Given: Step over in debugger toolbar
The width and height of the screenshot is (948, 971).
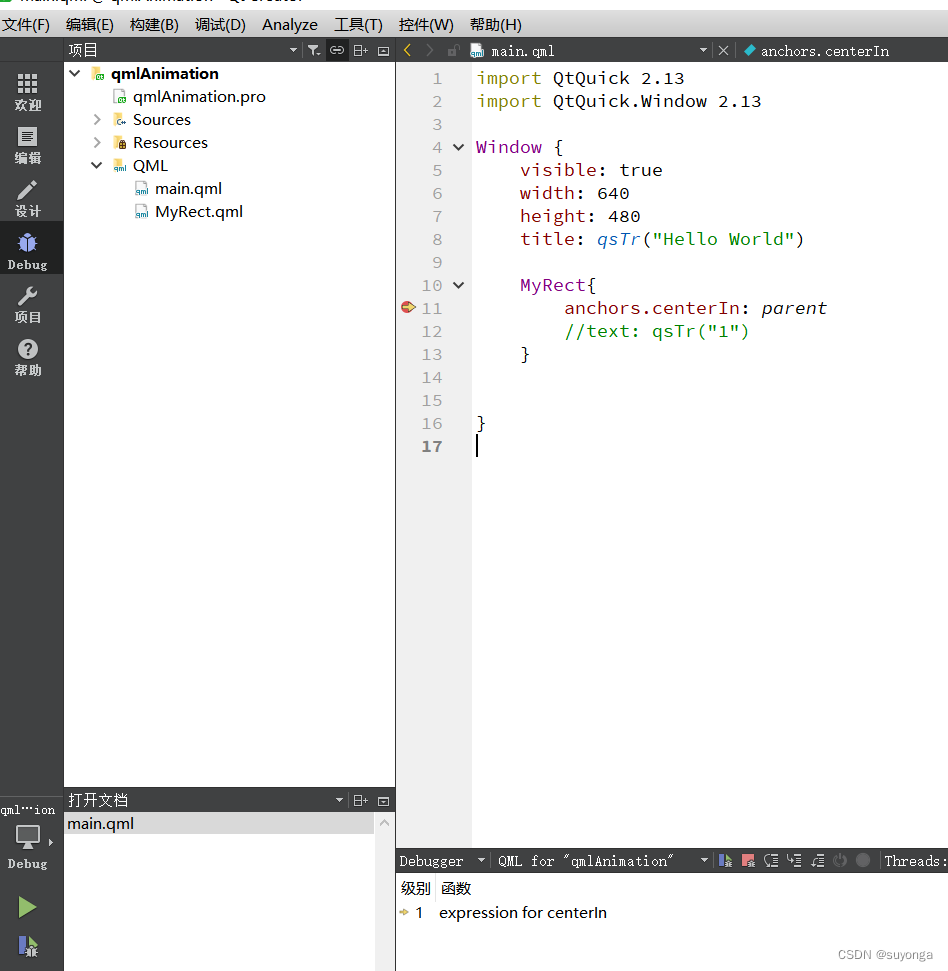Looking at the screenshot, I should (x=771, y=861).
